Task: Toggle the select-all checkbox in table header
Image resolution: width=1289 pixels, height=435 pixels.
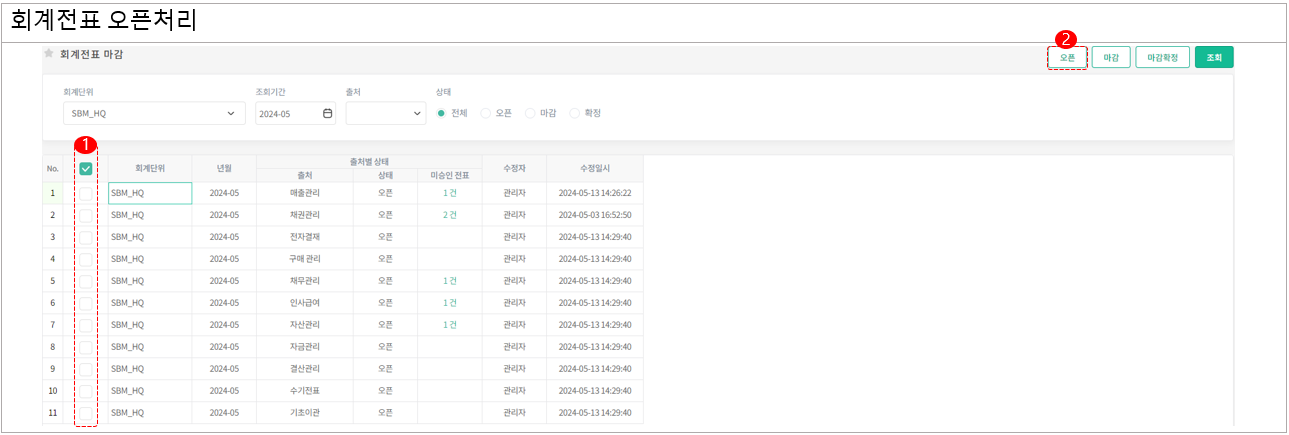Action: pos(86,169)
